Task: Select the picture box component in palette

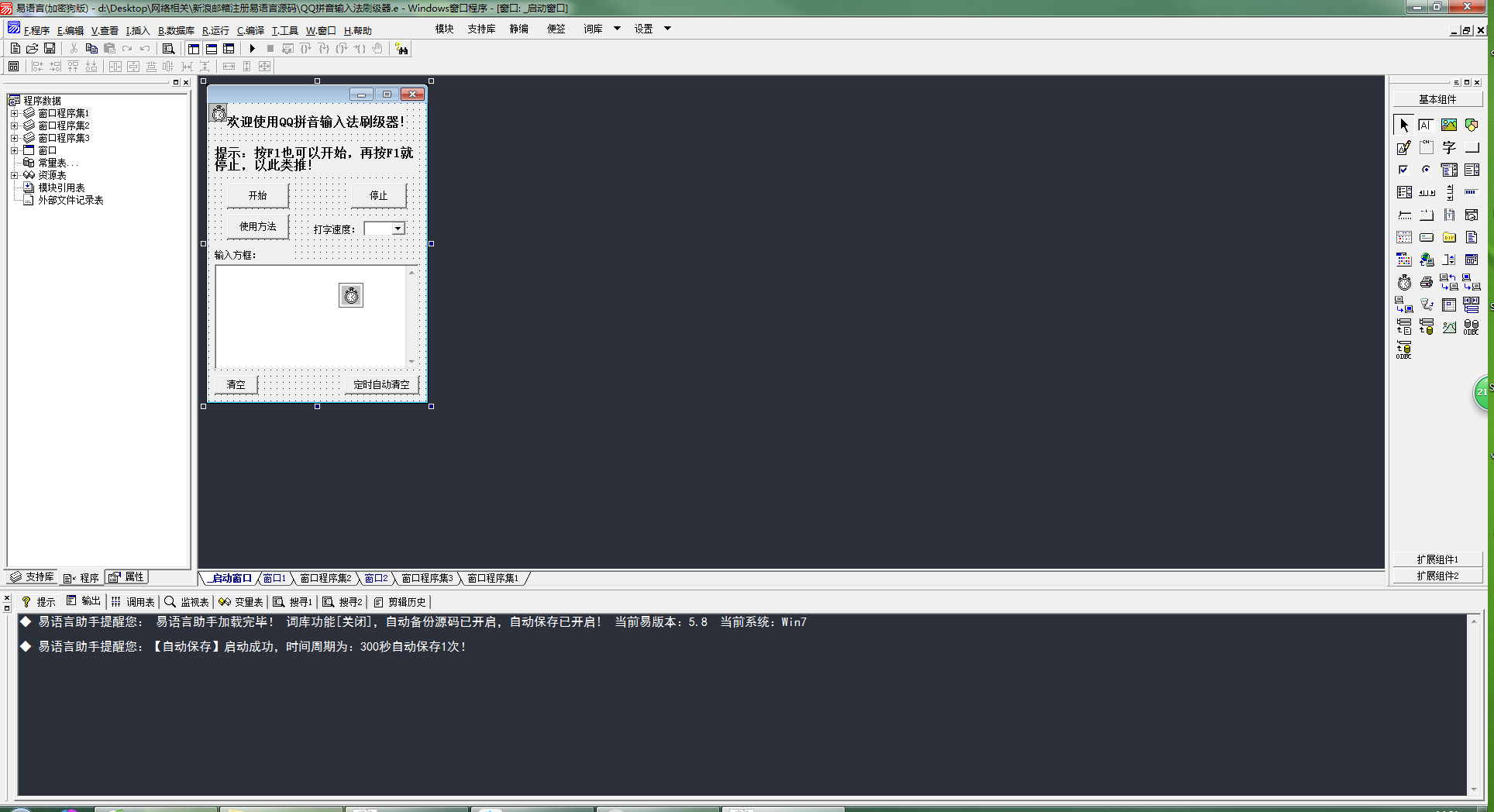Action: pos(1448,125)
